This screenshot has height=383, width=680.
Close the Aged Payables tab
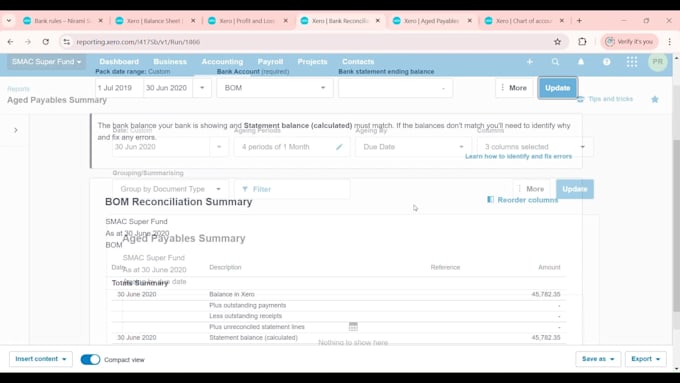[470, 21]
